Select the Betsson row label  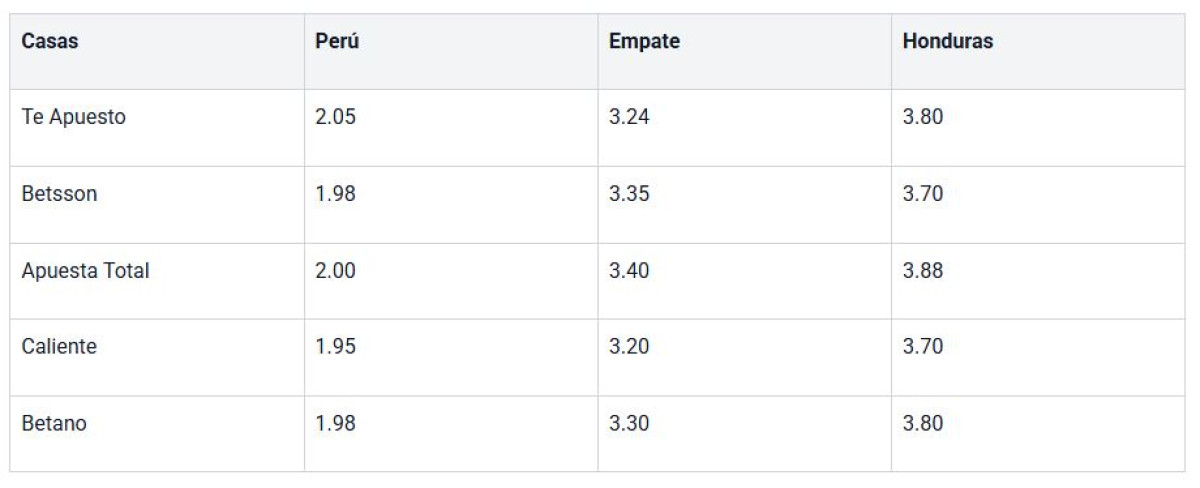pos(59,194)
